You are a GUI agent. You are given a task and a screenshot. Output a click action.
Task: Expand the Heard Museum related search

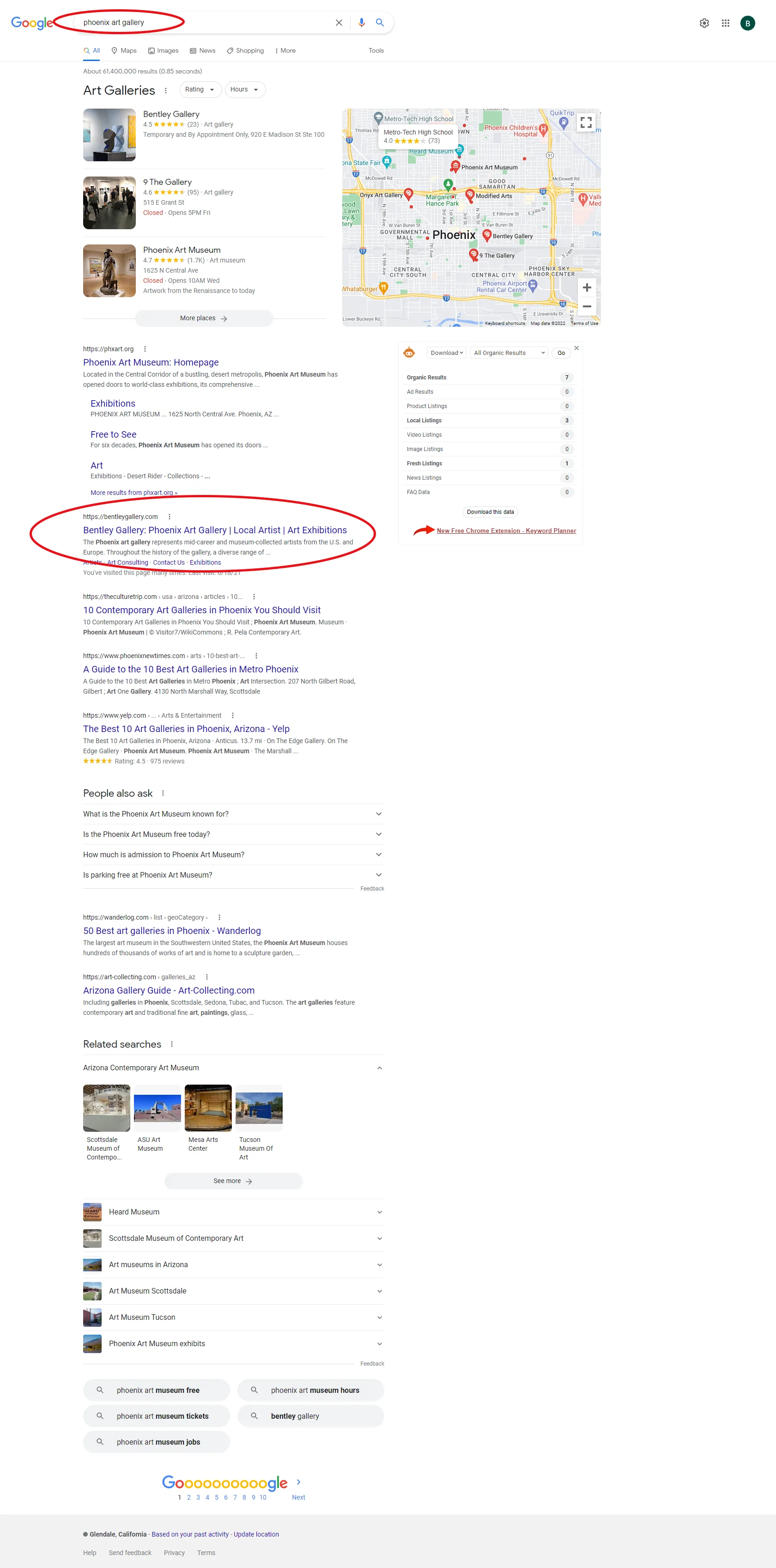233,1212
